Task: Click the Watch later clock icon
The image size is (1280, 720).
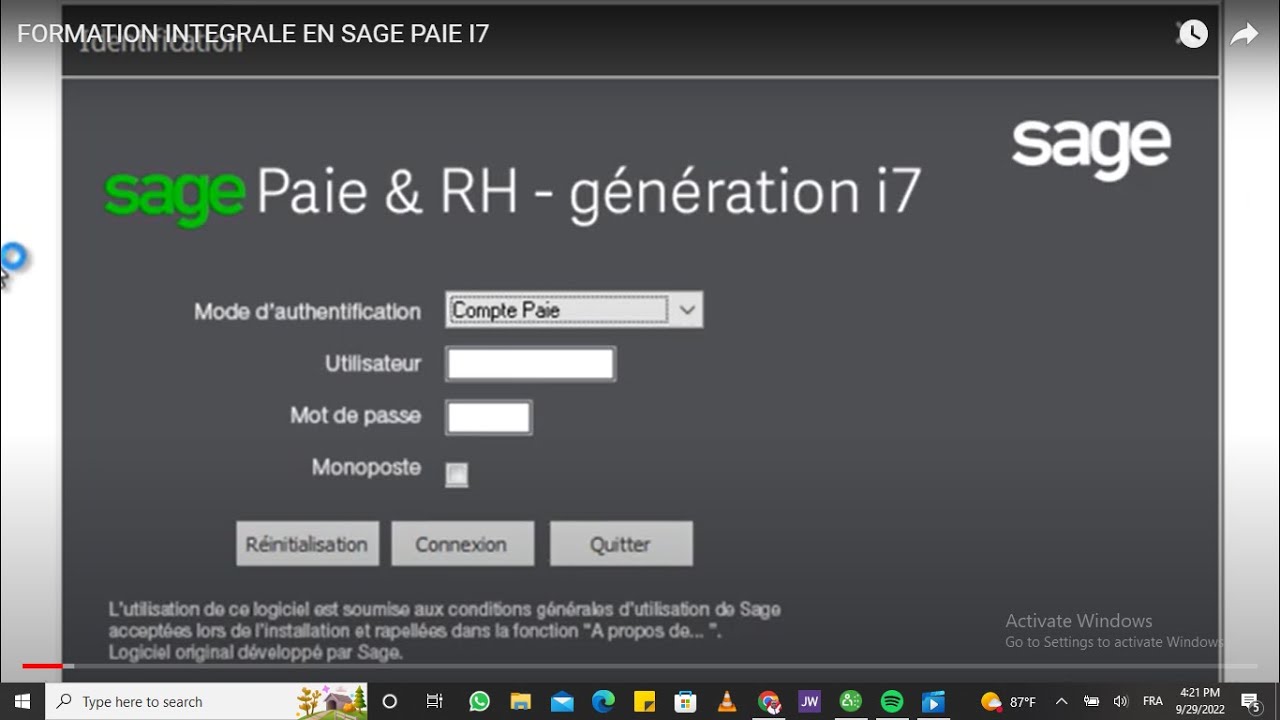Action: pyautogui.click(x=1193, y=34)
